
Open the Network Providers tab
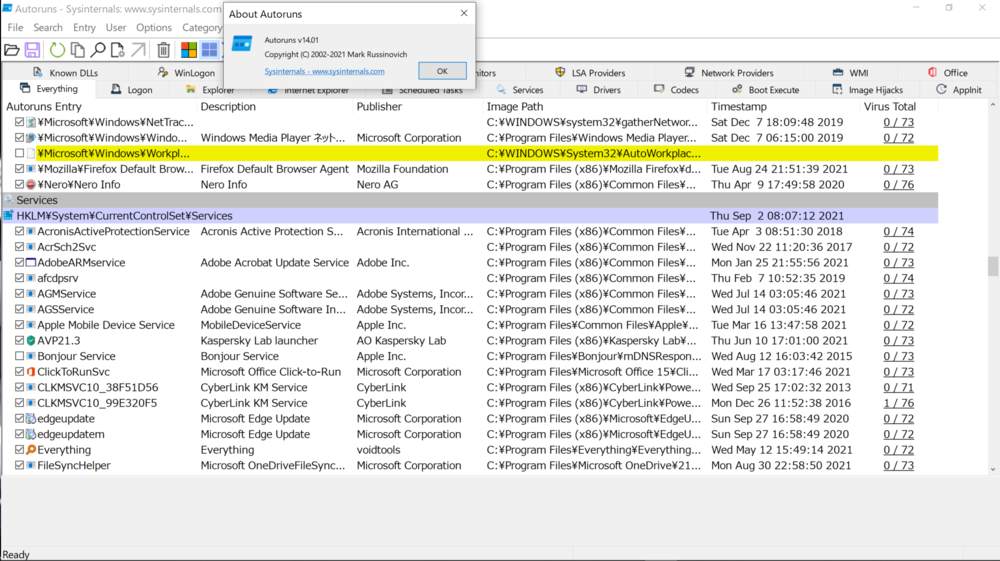coord(728,73)
